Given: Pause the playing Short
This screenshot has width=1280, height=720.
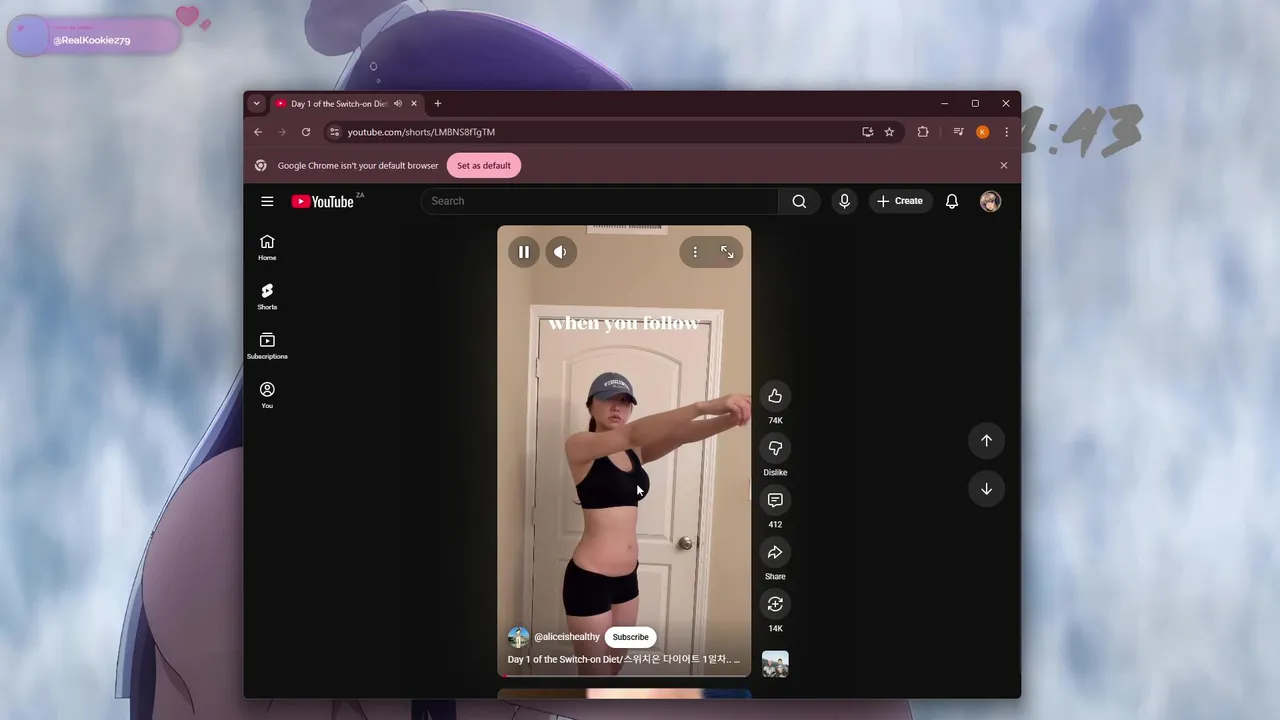Looking at the screenshot, I should click(x=523, y=252).
